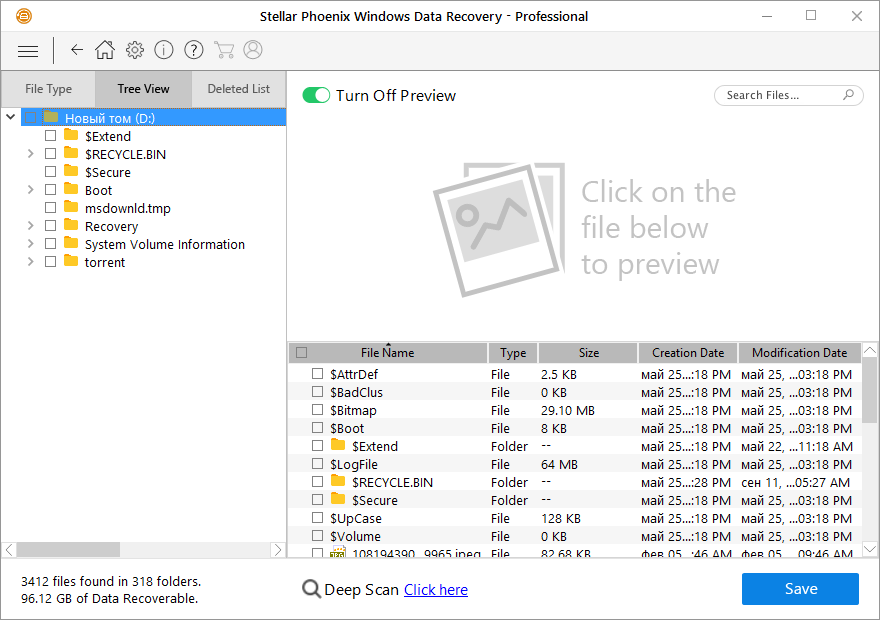The width and height of the screenshot is (880, 620).
Task: Select the $Volume file row name
Action: point(355,536)
